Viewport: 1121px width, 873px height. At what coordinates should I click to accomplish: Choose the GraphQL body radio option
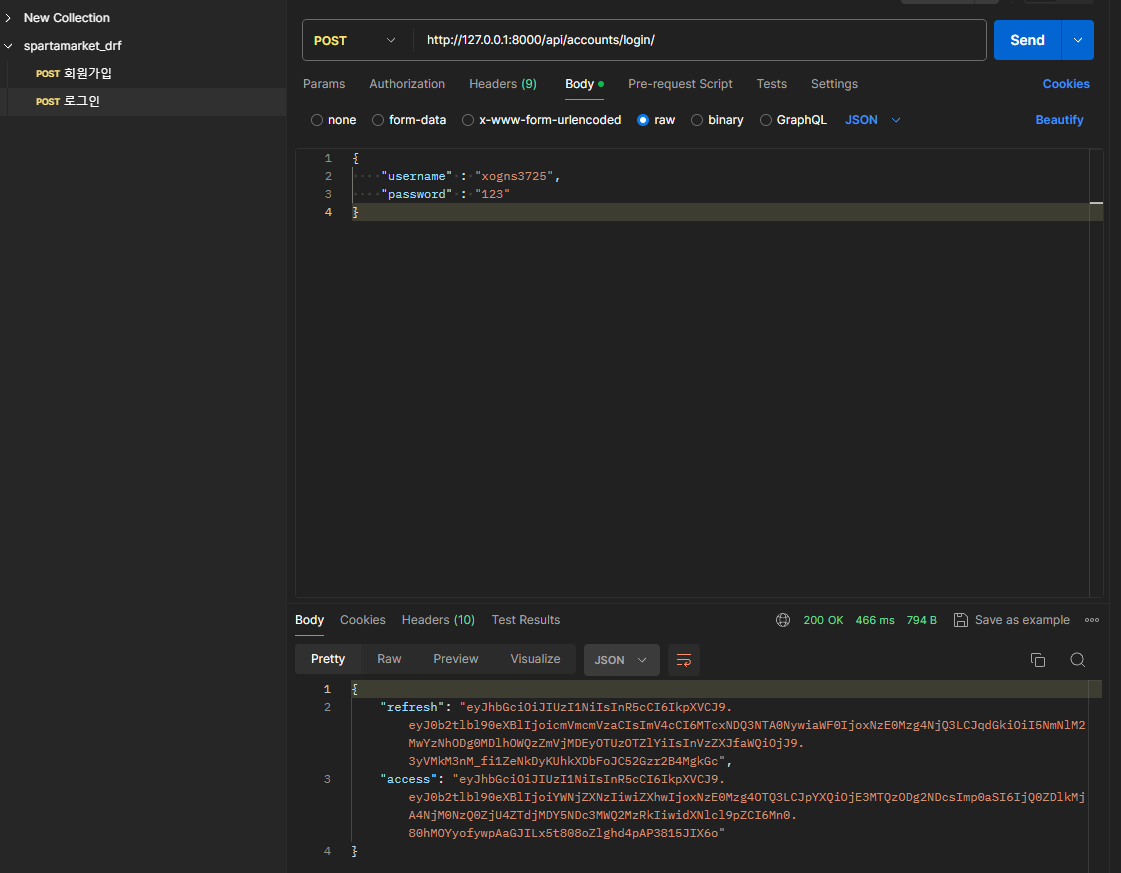(766, 120)
